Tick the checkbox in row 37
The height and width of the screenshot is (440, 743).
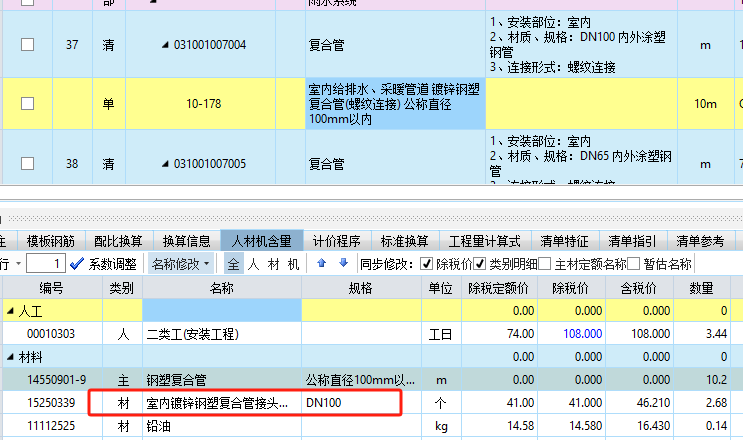pos(27,45)
